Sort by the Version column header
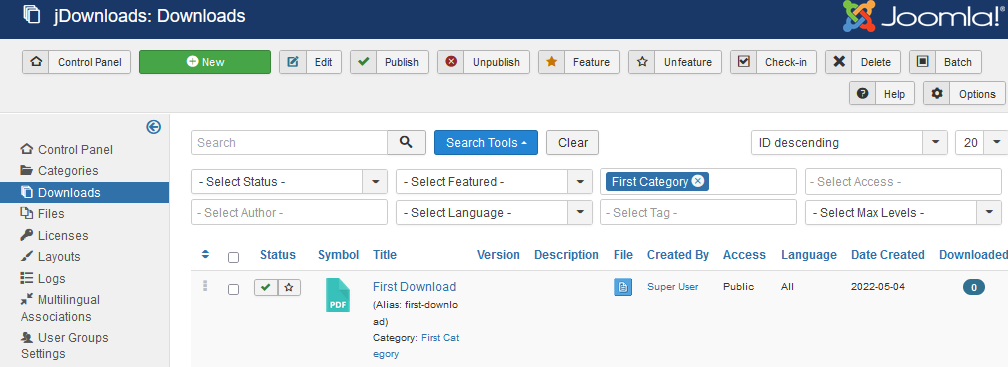Viewport: 1008px width, 367px height. pos(498,255)
